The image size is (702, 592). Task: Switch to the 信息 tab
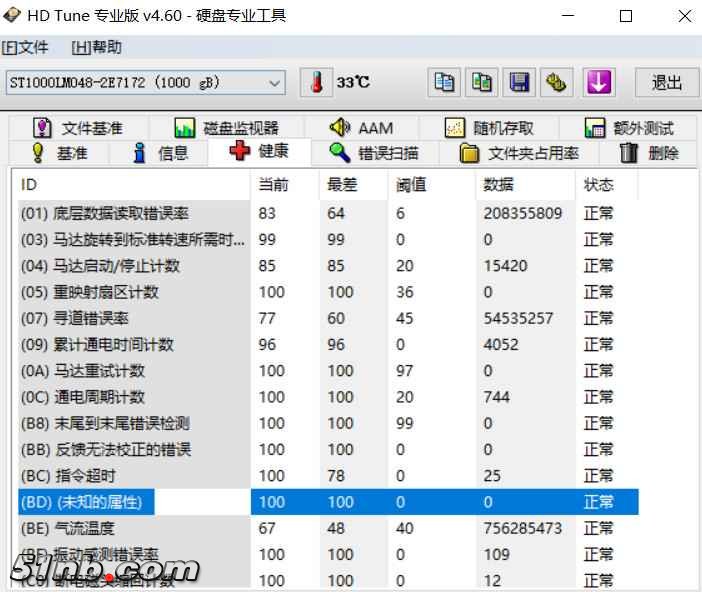(159, 153)
